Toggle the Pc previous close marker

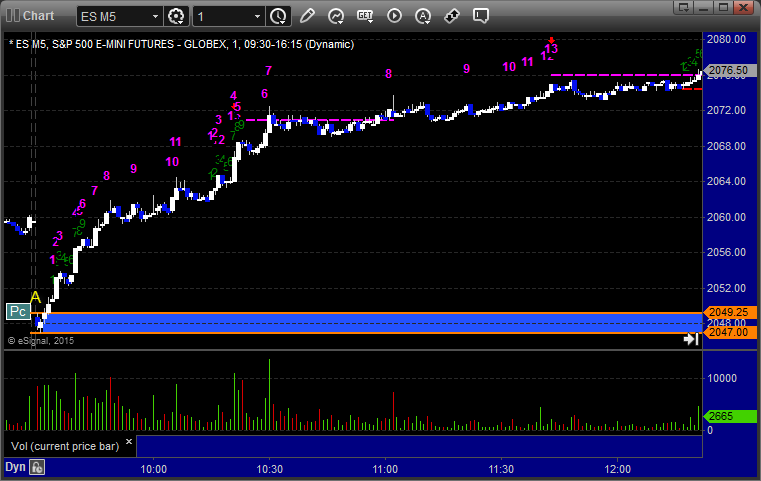[x=17, y=311]
